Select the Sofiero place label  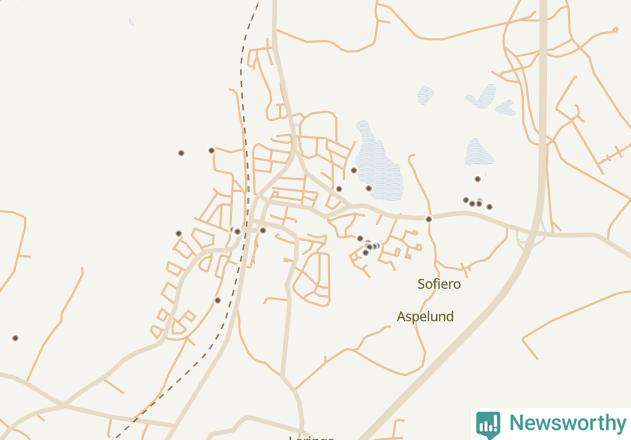coord(439,284)
